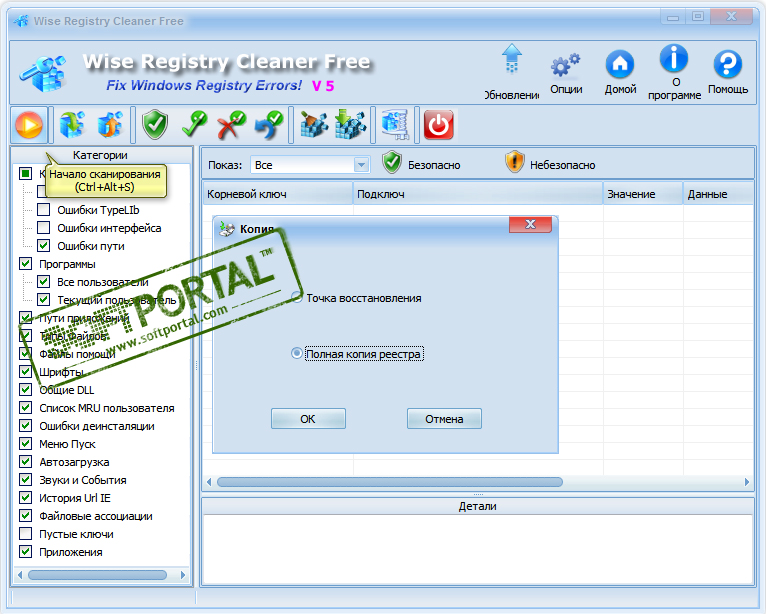766x614 pixels.
Task: Click the registry defrag compress icon
Action: point(395,125)
